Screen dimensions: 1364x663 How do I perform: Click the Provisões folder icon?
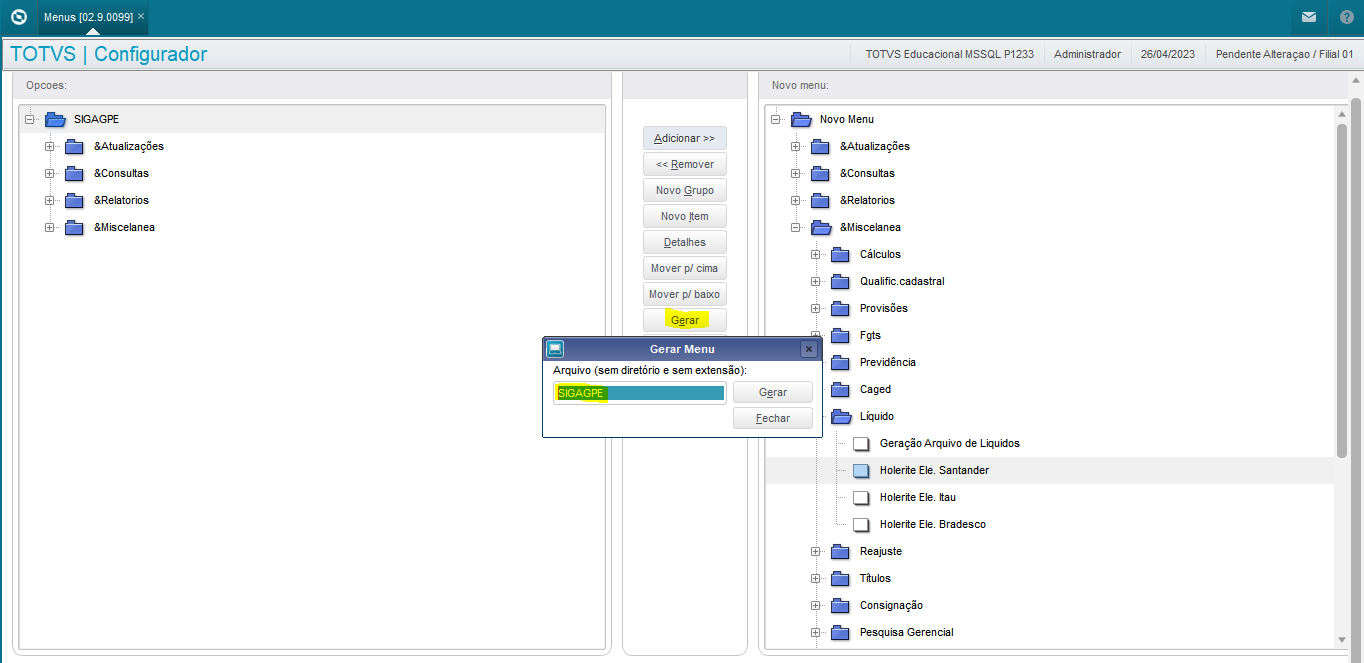pyautogui.click(x=841, y=308)
